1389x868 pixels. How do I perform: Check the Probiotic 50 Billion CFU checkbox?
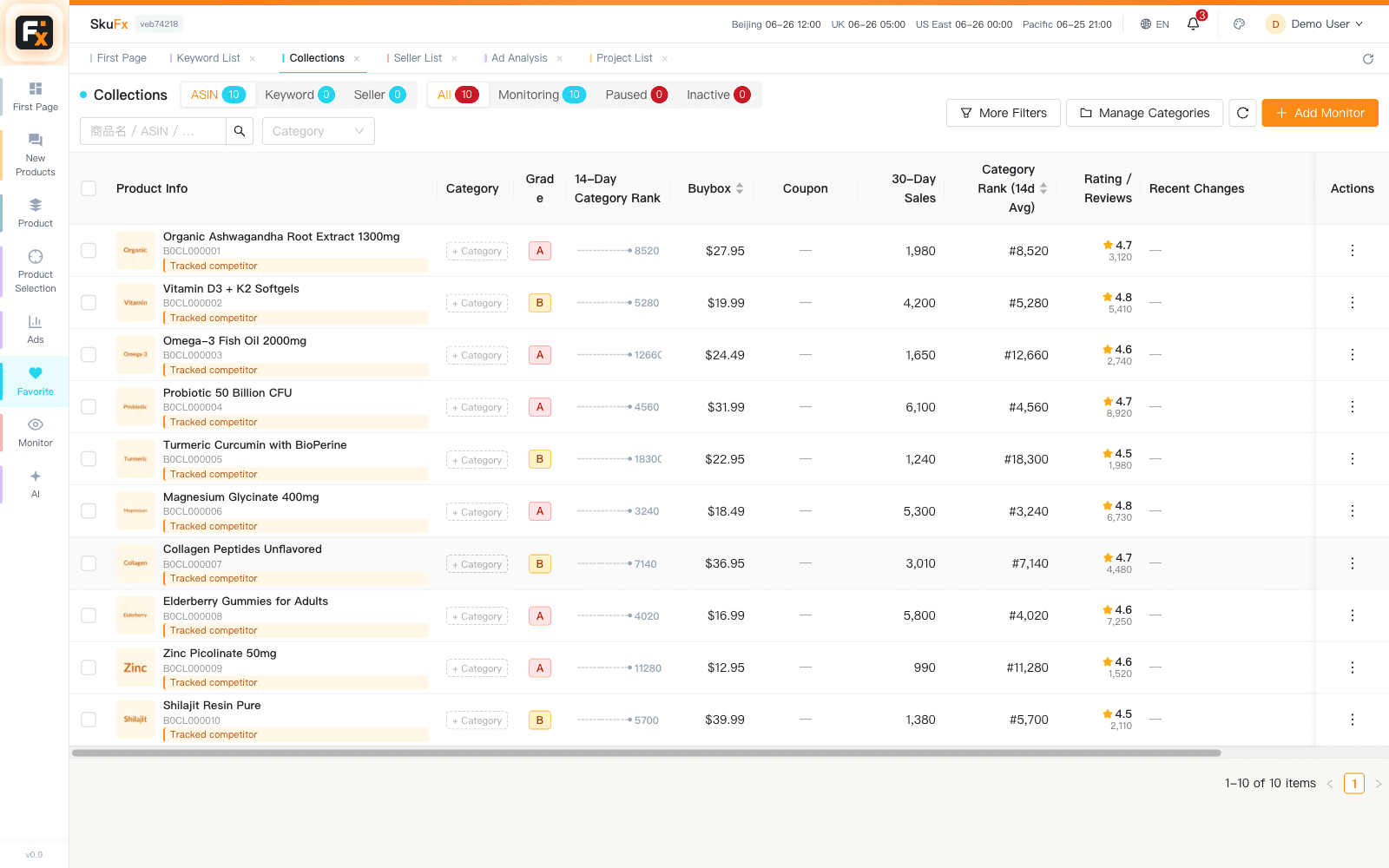point(89,407)
